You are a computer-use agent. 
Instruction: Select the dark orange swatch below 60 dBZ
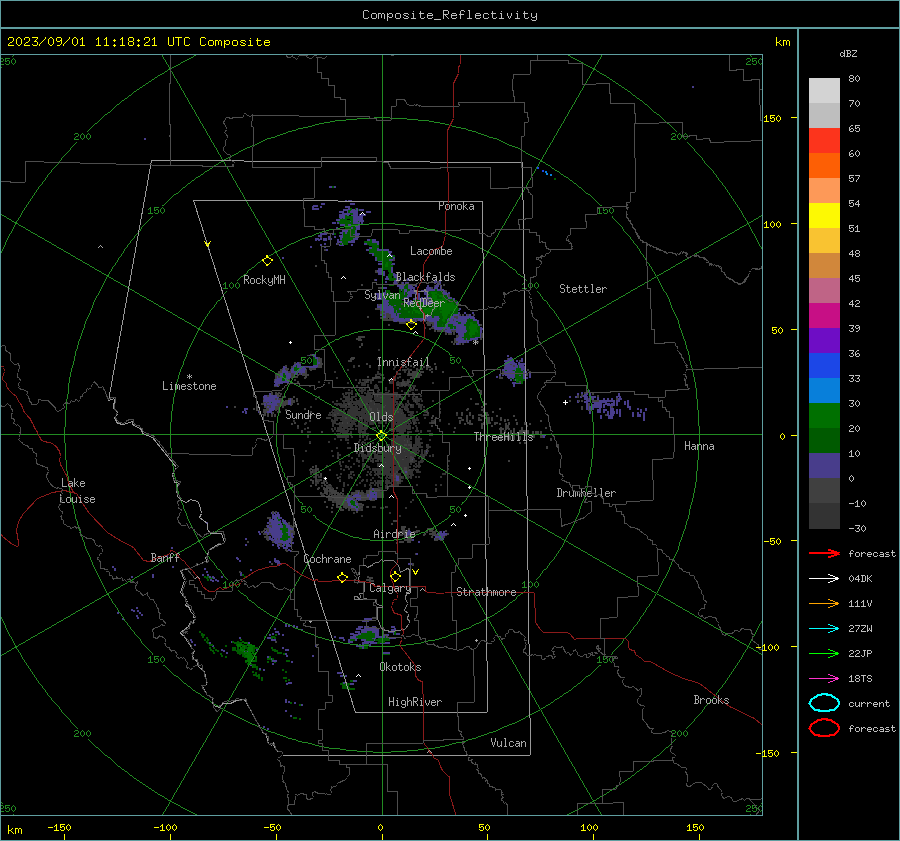(824, 165)
